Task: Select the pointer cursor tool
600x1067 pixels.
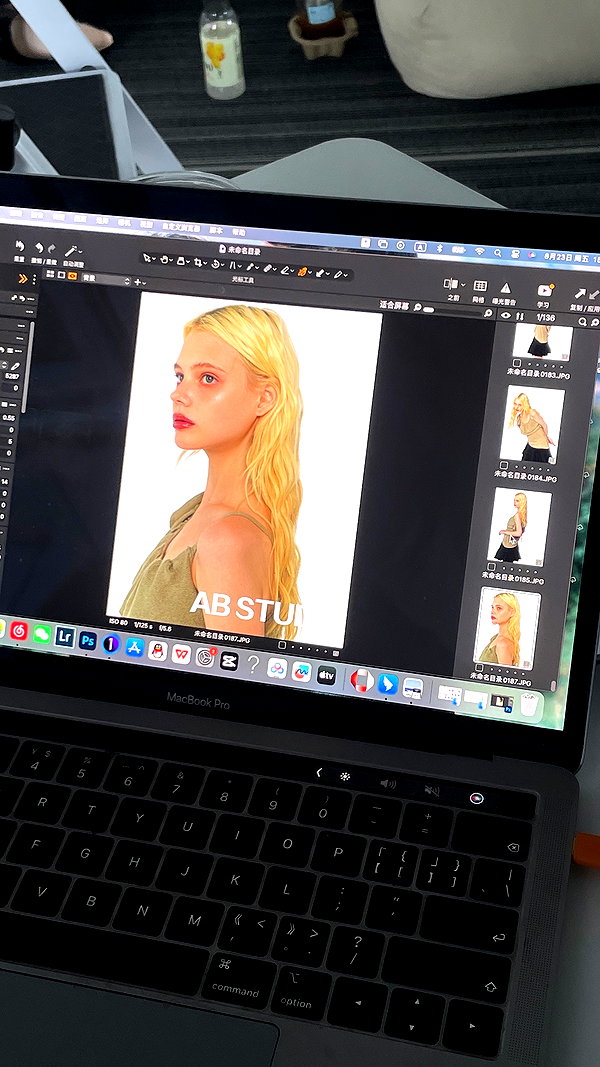Action: [146, 258]
